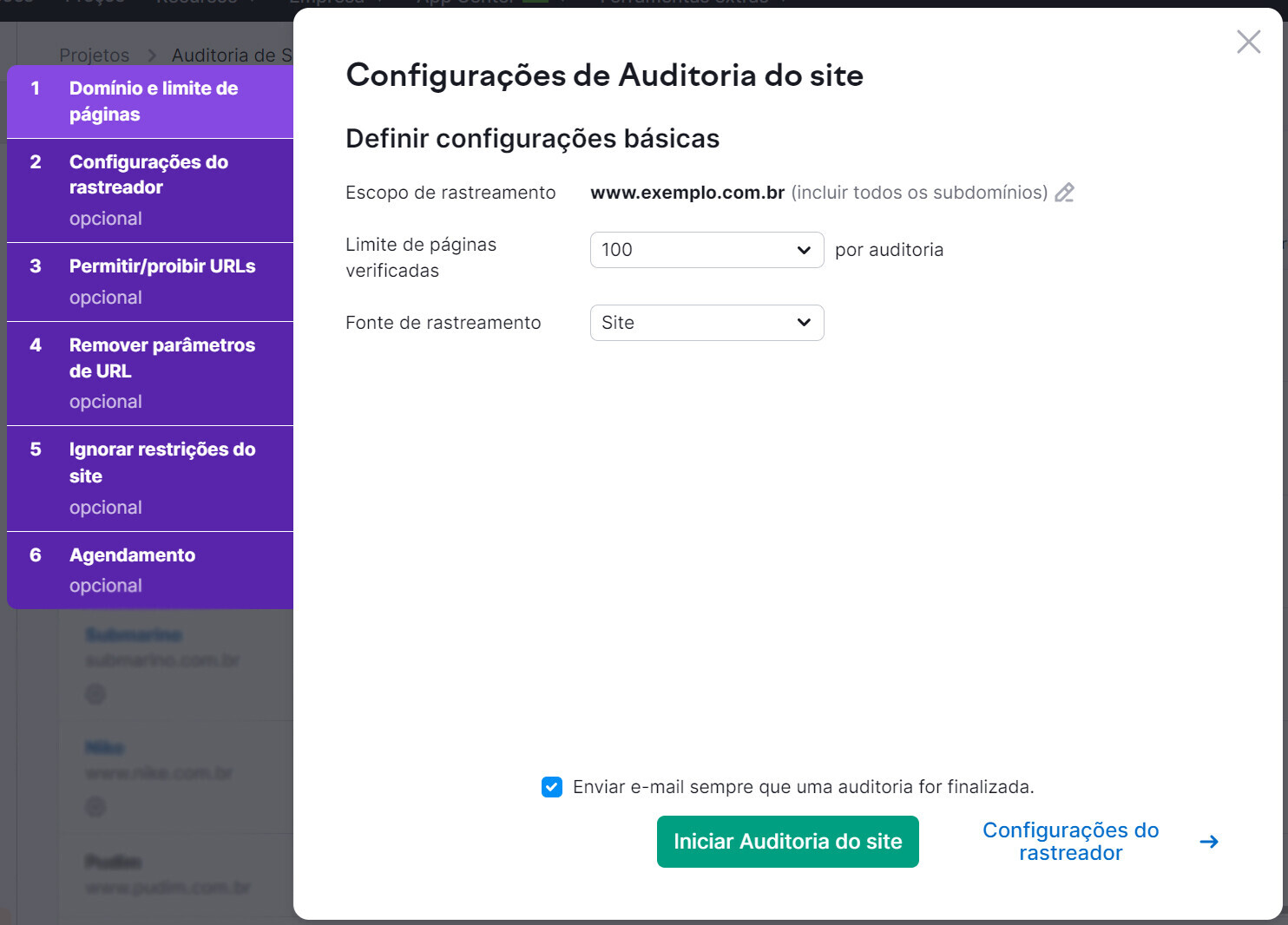Click the blue arrow beside Configurações do rastreador
This screenshot has height=925, width=1288.
tap(1209, 841)
